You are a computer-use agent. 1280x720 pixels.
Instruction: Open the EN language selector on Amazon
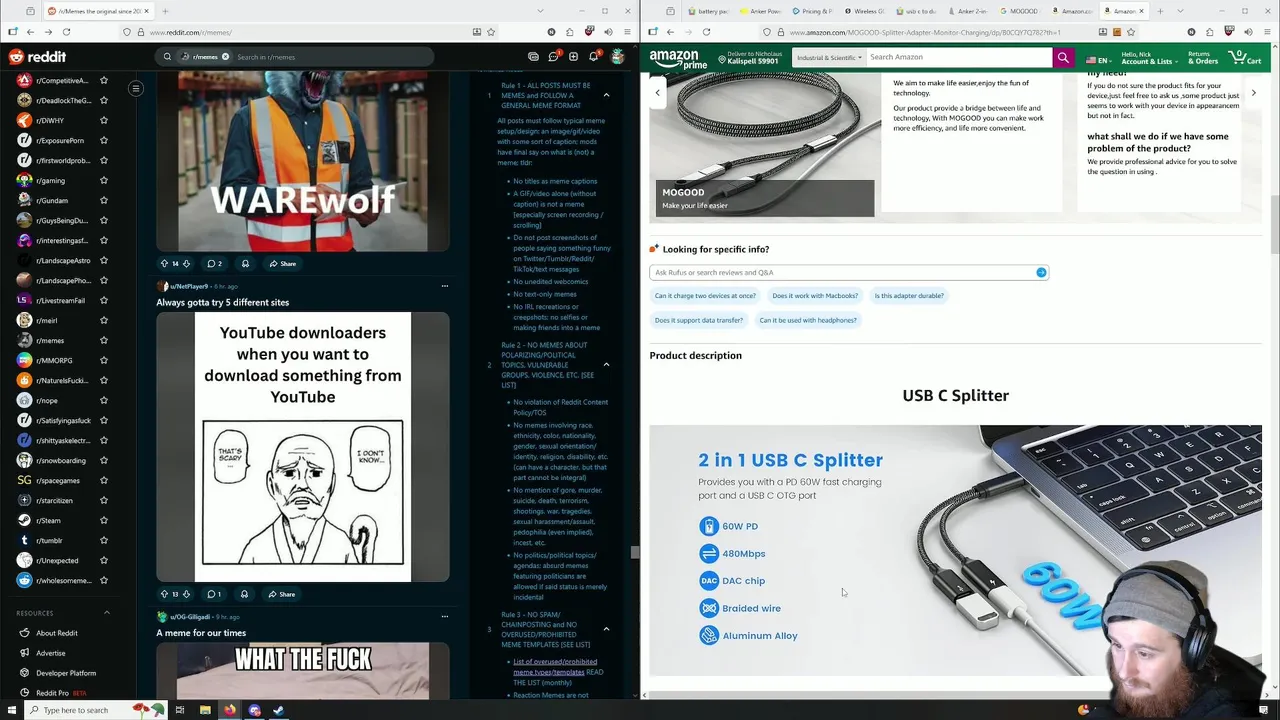(1098, 60)
